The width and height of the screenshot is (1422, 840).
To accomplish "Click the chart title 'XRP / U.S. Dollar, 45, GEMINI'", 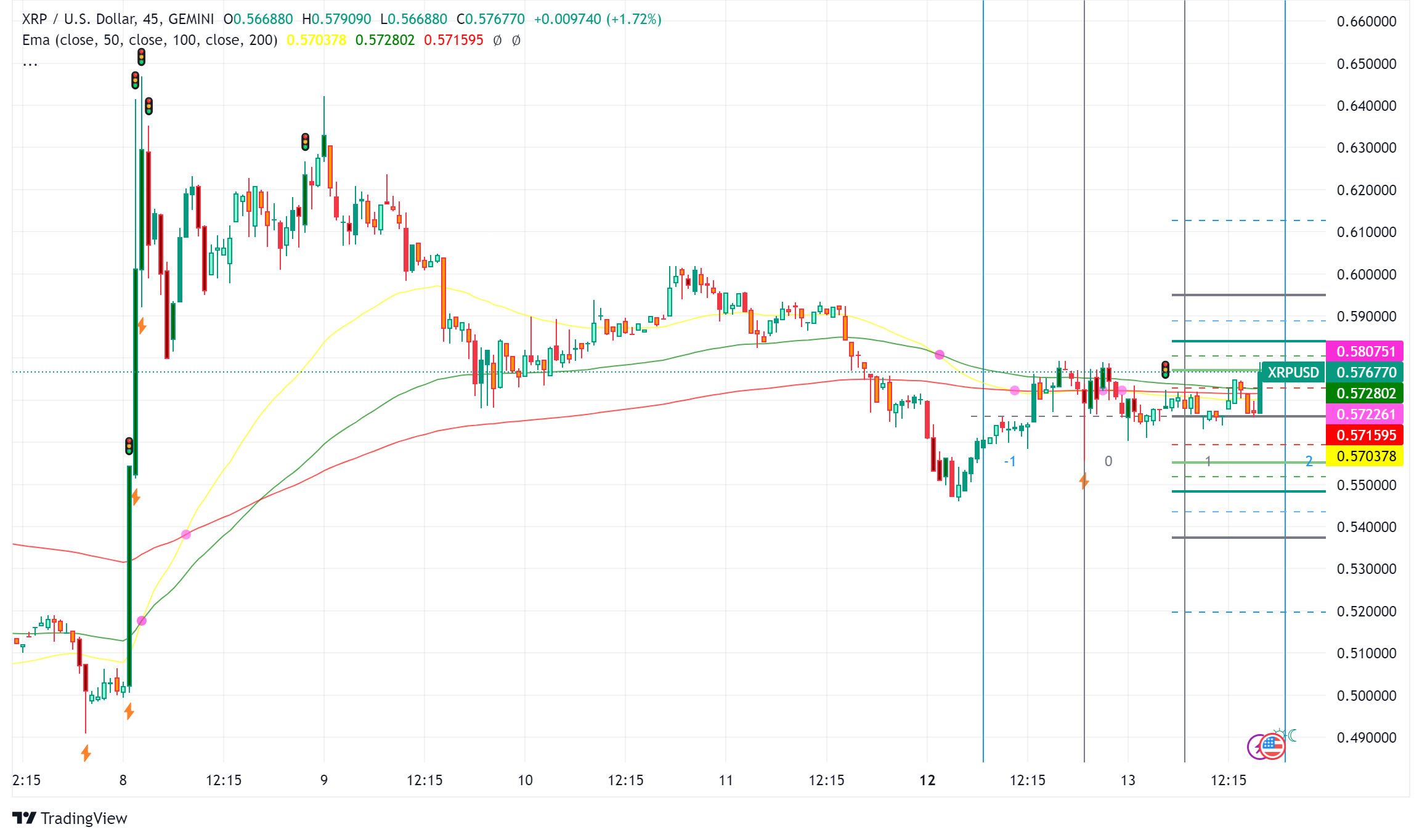I will 118,19.
